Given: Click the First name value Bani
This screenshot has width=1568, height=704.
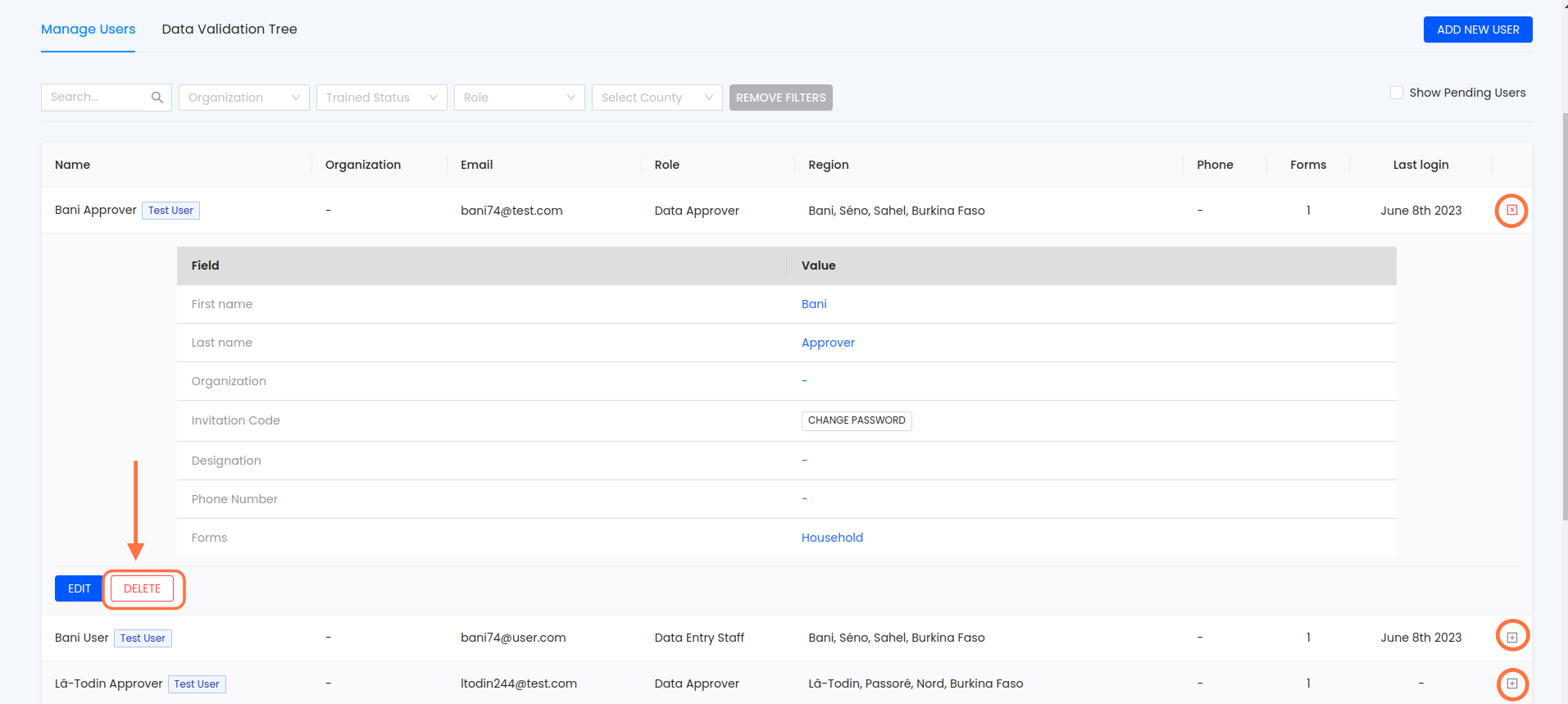Looking at the screenshot, I should pos(814,304).
